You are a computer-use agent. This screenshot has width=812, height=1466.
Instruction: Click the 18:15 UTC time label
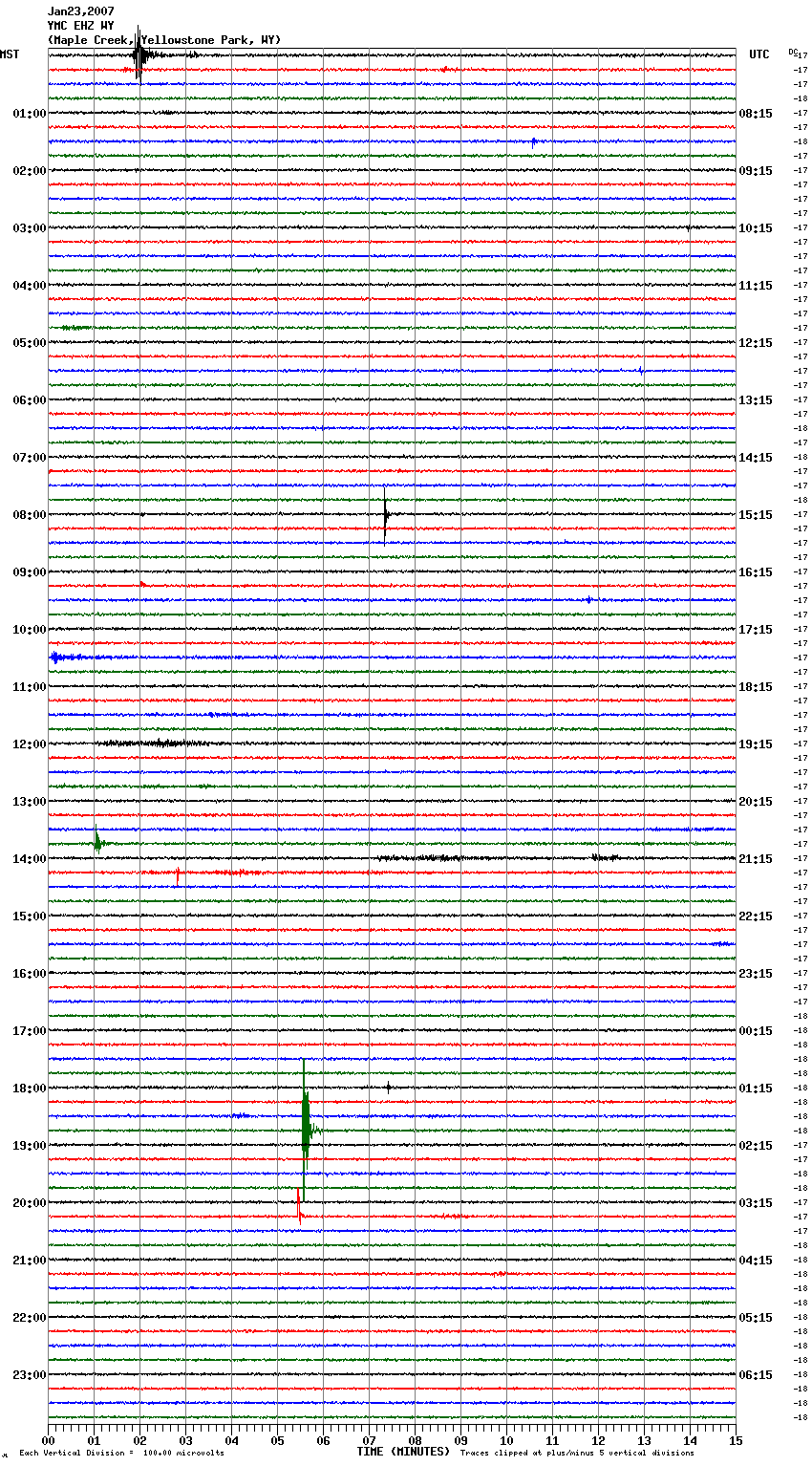pyautogui.click(x=756, y=687)
